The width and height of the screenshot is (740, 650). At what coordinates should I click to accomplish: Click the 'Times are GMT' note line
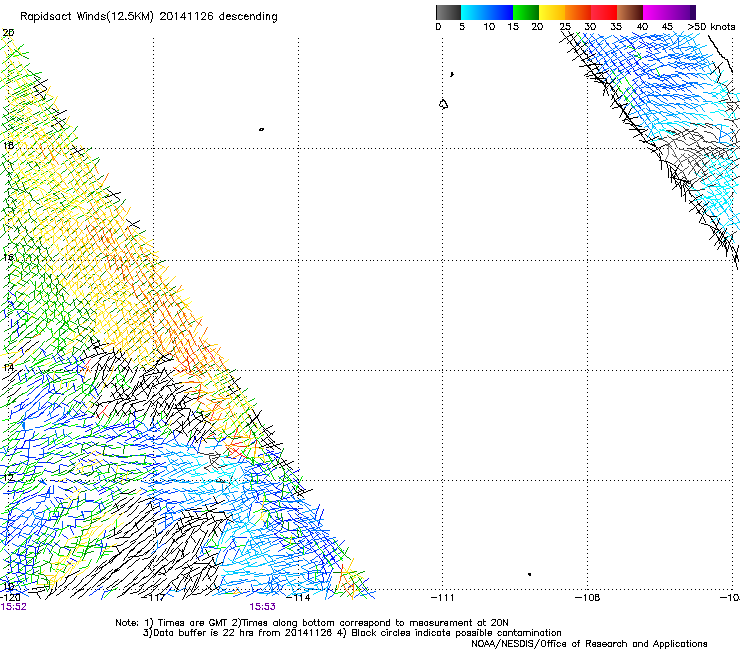pos(311,623)
